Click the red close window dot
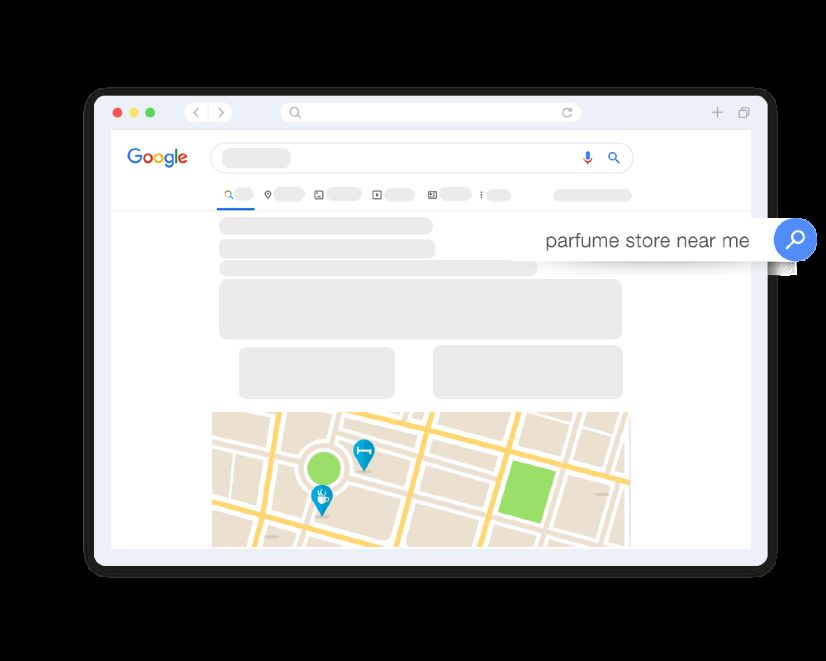 click(x=117, y=112)
